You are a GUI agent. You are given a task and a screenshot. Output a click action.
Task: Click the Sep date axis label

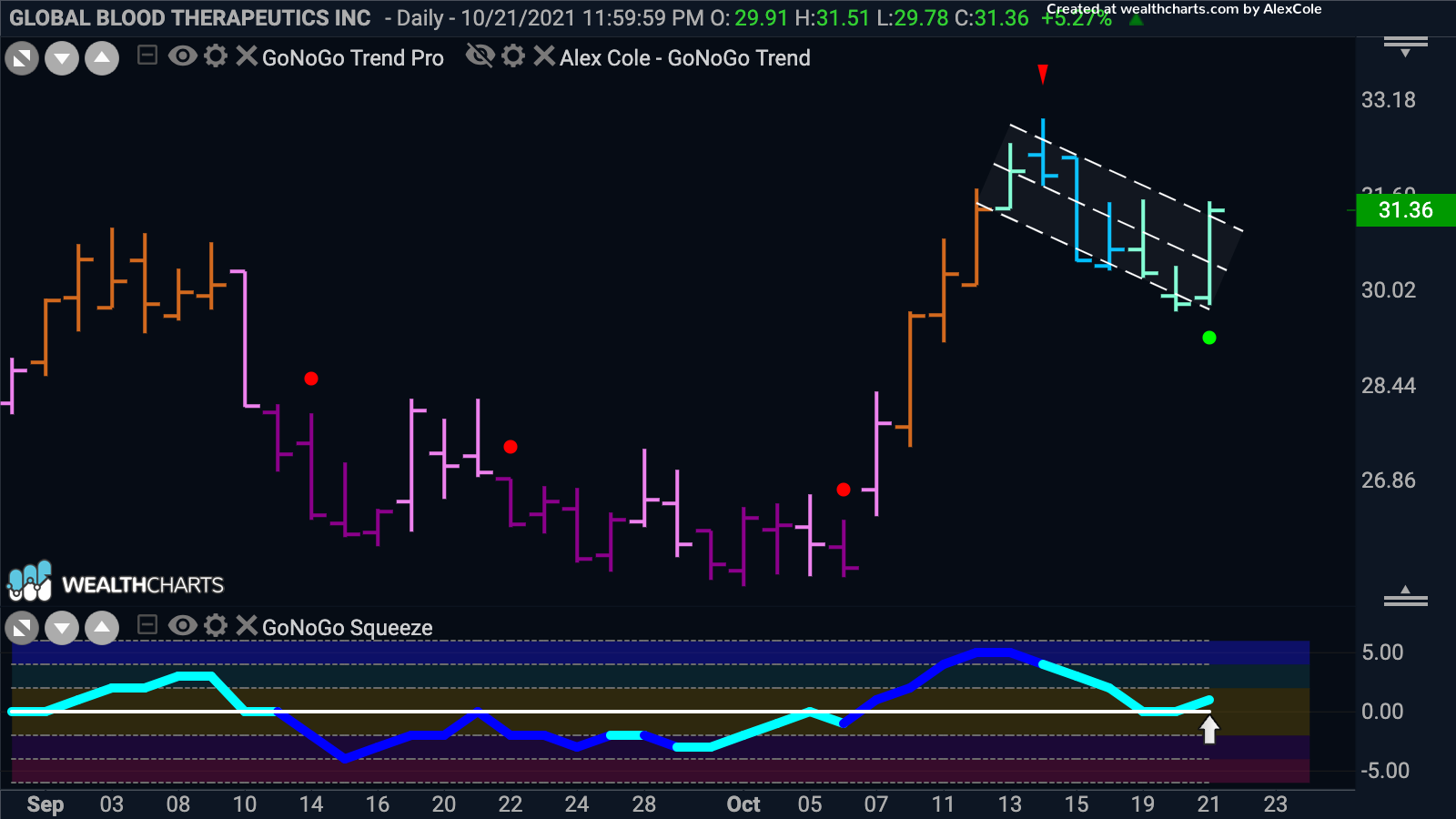pos(45,804)
